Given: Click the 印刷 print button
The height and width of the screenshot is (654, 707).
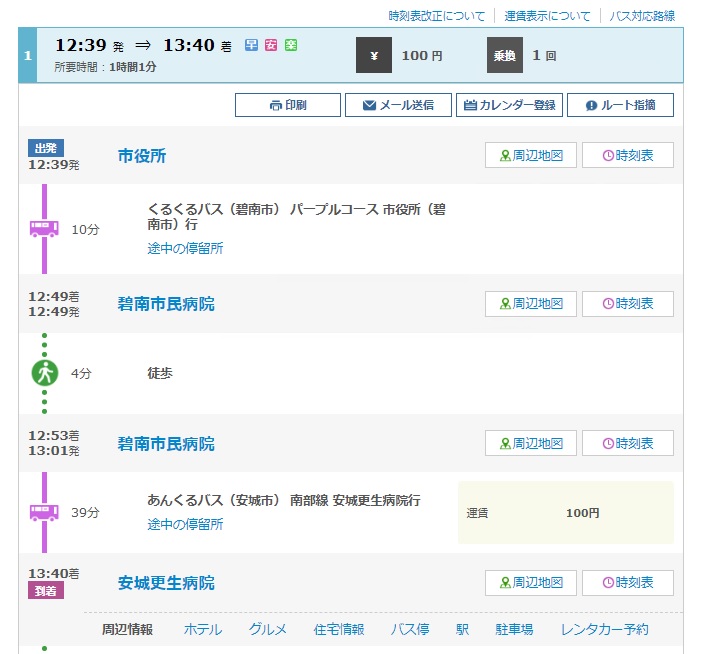Looking at the screenshot, I should click(x=287, y=105).
